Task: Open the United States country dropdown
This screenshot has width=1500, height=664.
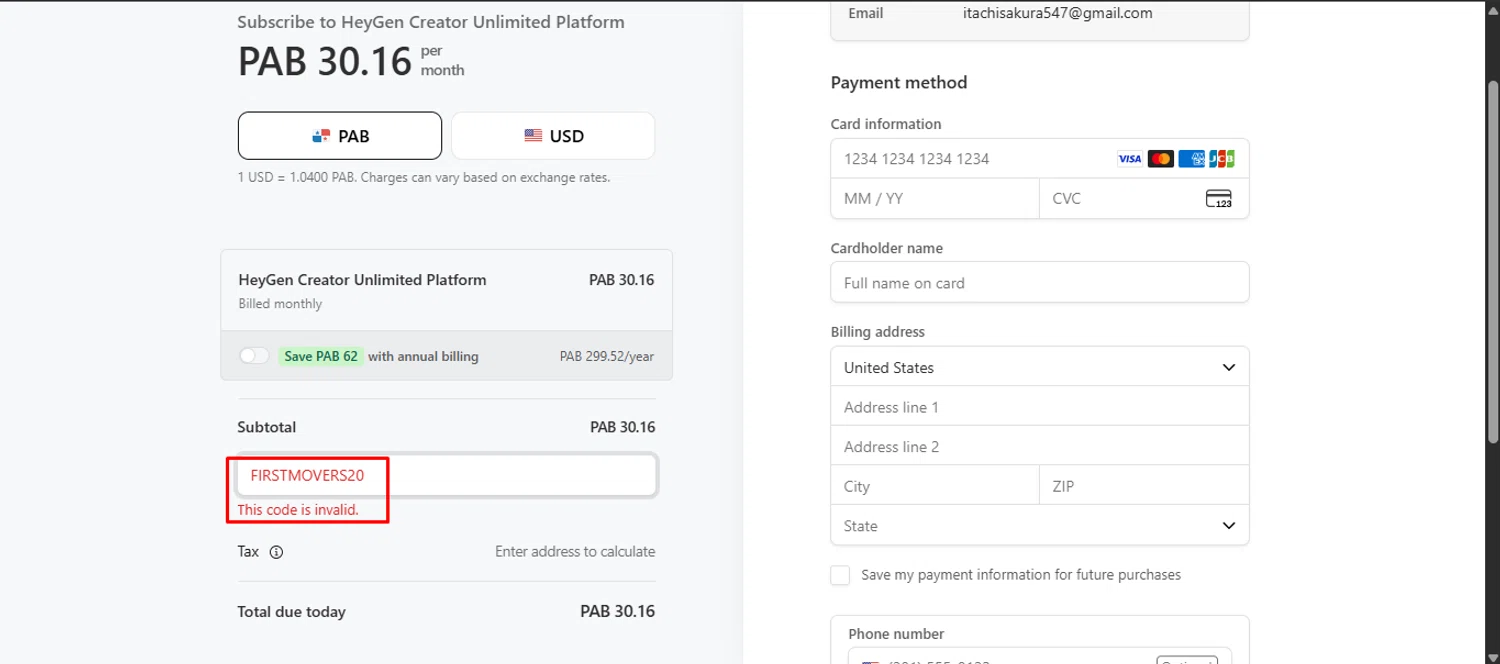Action: tap(1040, 367)
